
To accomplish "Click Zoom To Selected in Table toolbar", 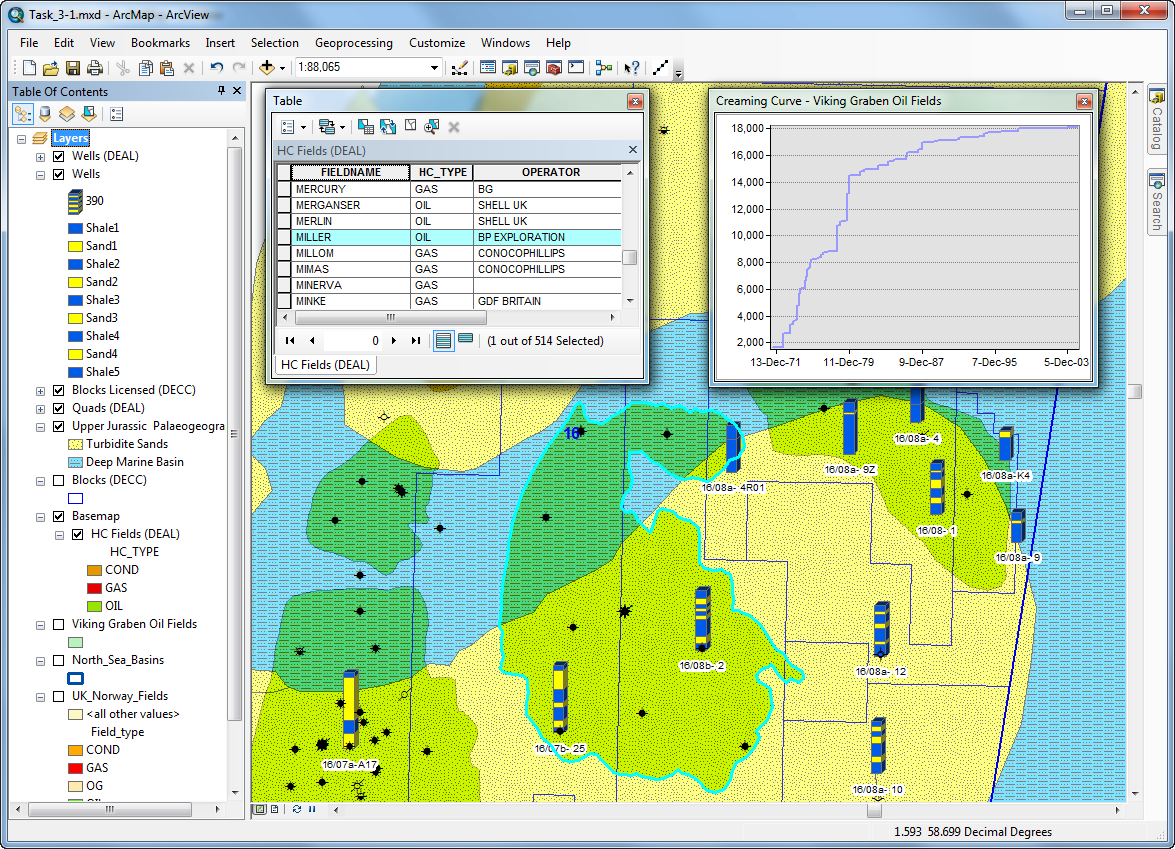I will coord(431,127).
